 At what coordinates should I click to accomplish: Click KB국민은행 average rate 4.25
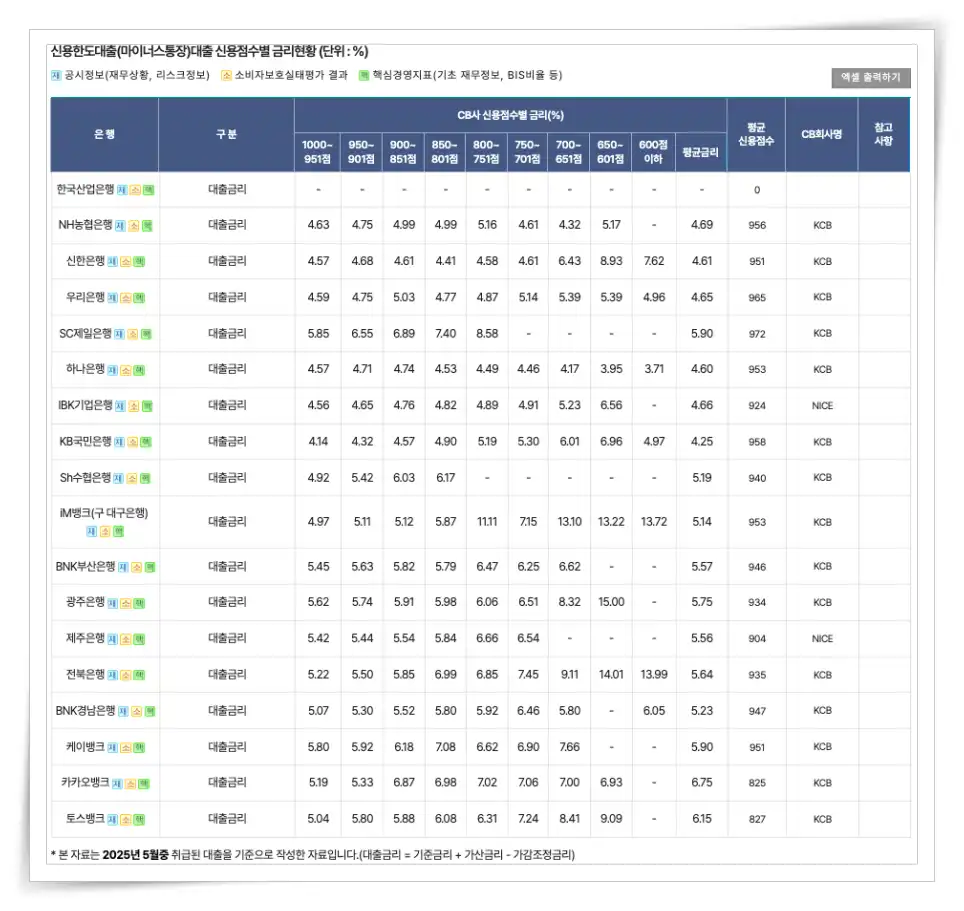point(701,442)
